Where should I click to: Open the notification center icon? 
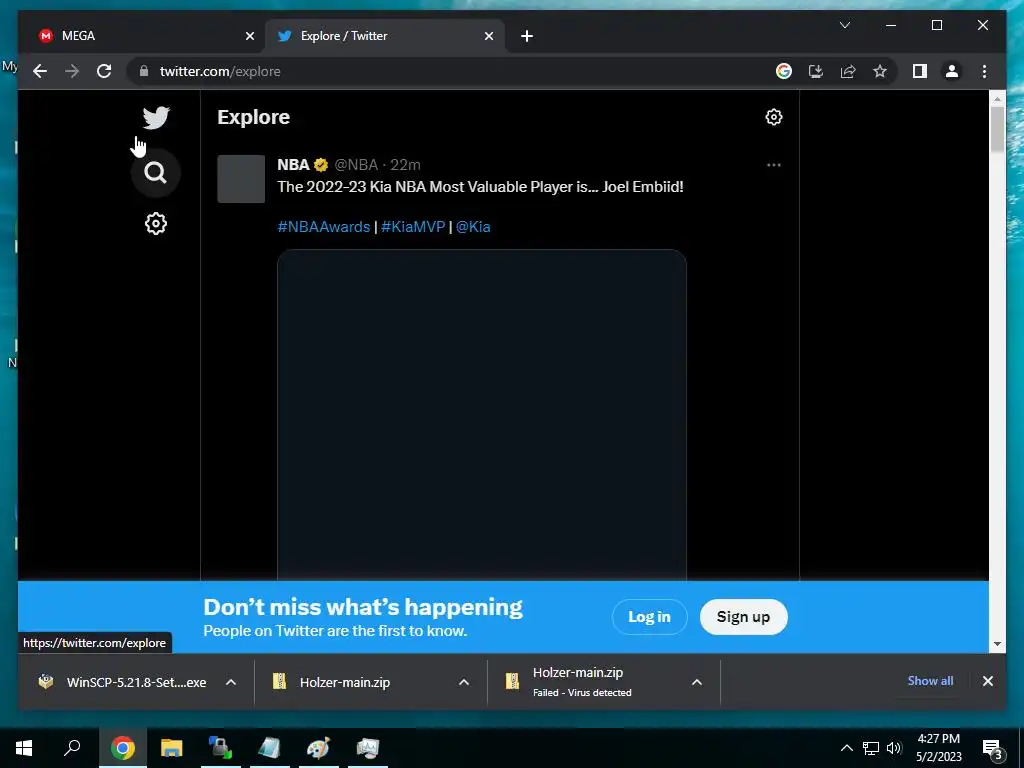point(993,750)
